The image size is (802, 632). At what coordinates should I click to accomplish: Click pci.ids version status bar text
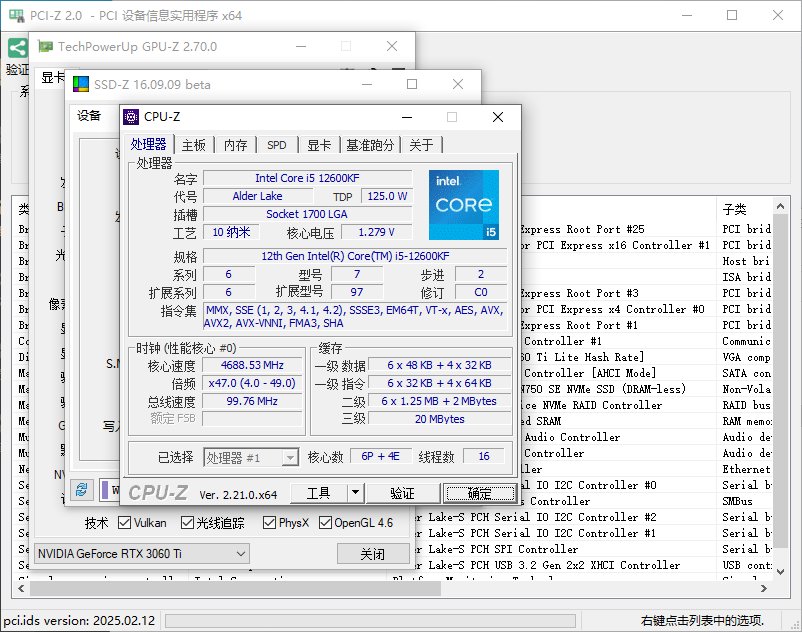(x=79, y=621)
